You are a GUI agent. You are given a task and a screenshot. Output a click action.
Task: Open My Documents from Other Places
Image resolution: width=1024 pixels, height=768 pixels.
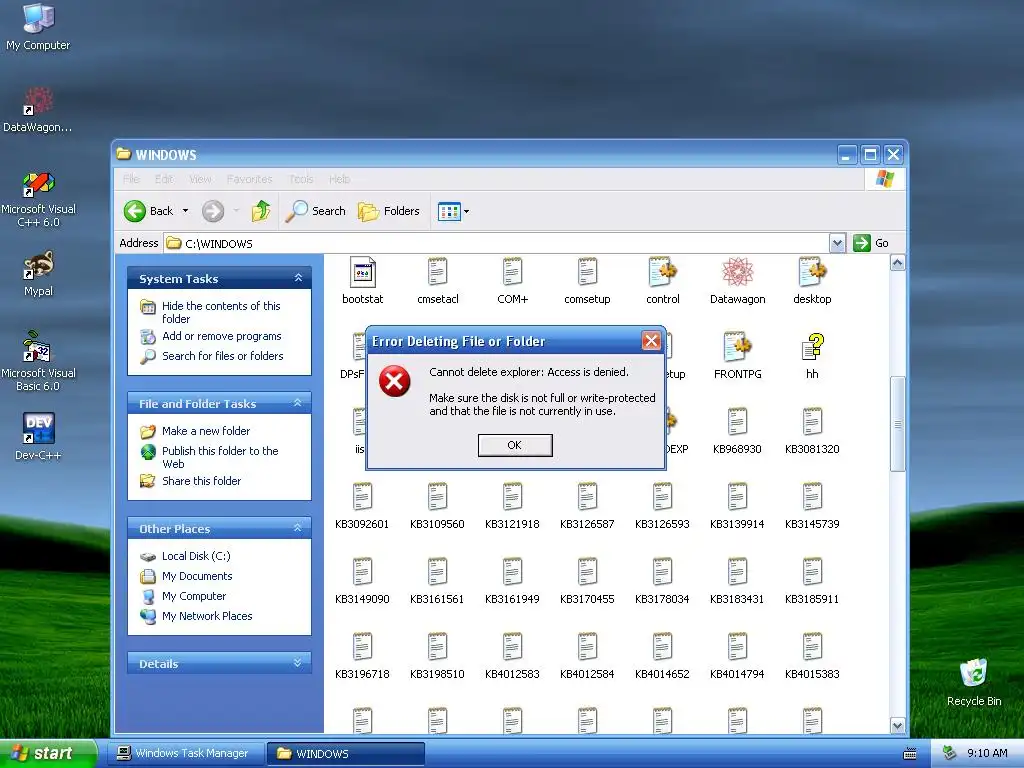point(197,576)
